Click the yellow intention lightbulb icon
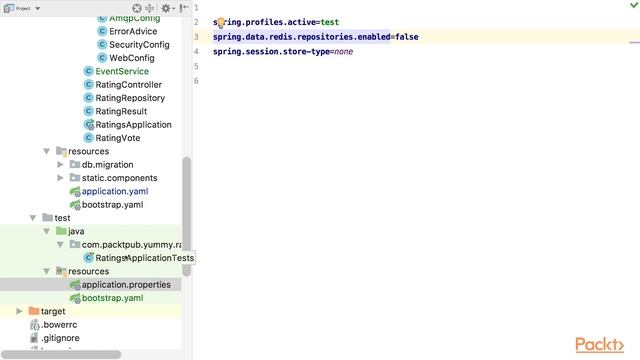 pyautogui.click(x=220, y=22)
